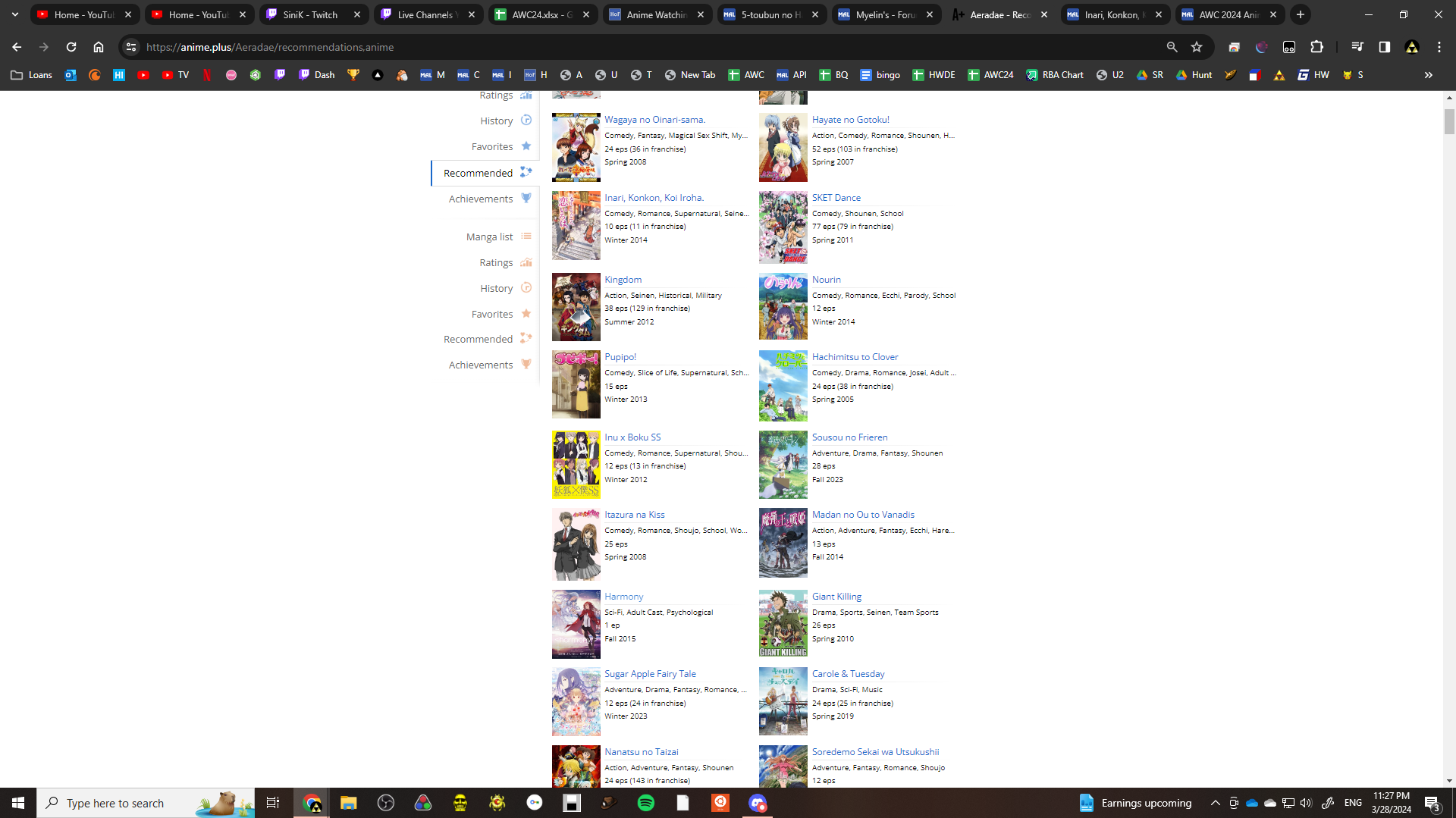
Task: Open the TV bookmark
Action: [x=175, y=75]
